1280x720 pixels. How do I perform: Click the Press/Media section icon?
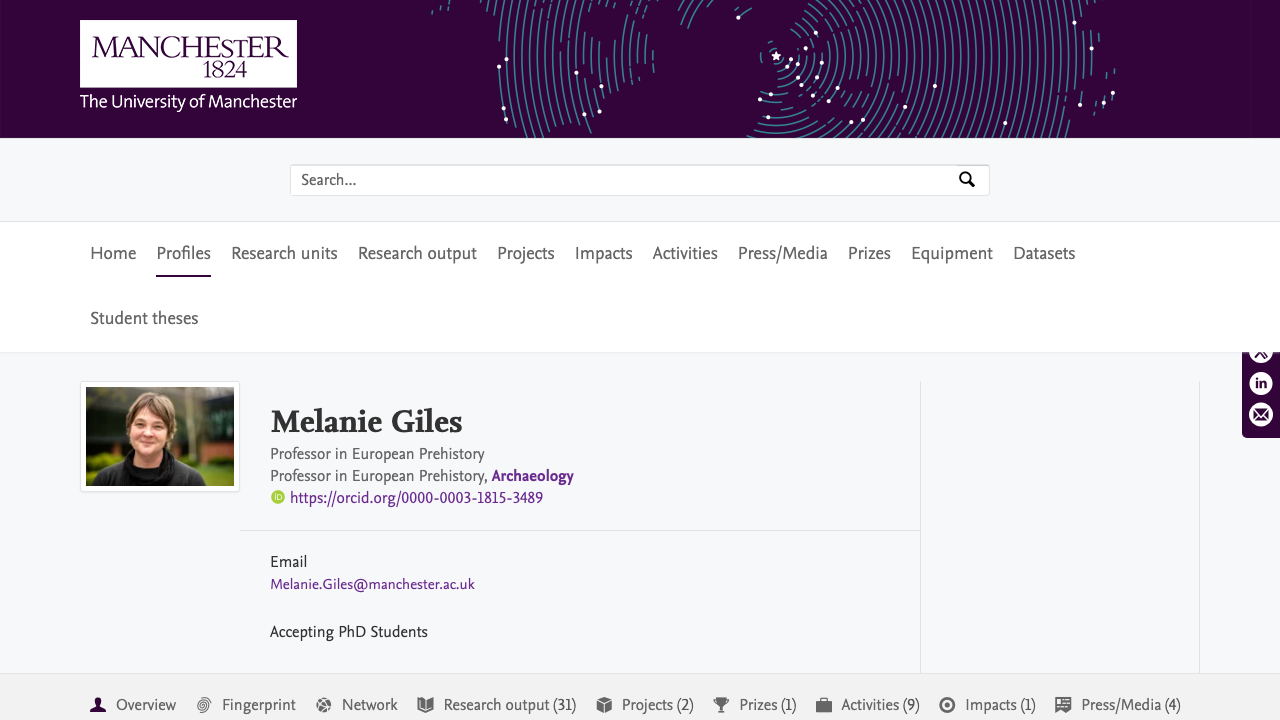[1063, 705]
